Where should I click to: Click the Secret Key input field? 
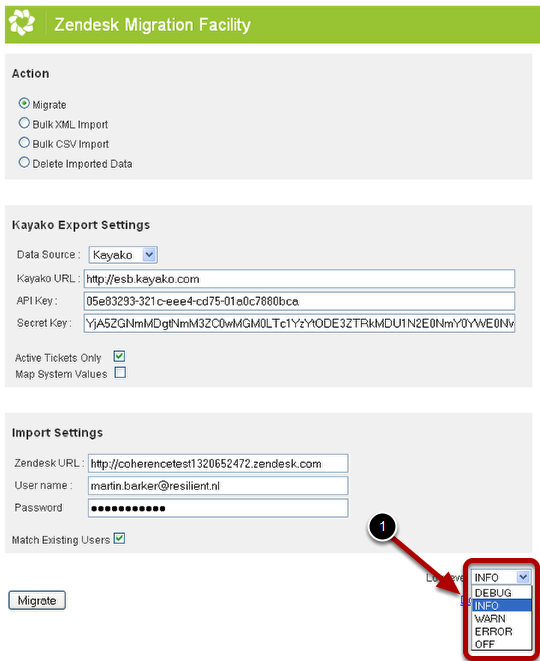(x=299, y=323)
